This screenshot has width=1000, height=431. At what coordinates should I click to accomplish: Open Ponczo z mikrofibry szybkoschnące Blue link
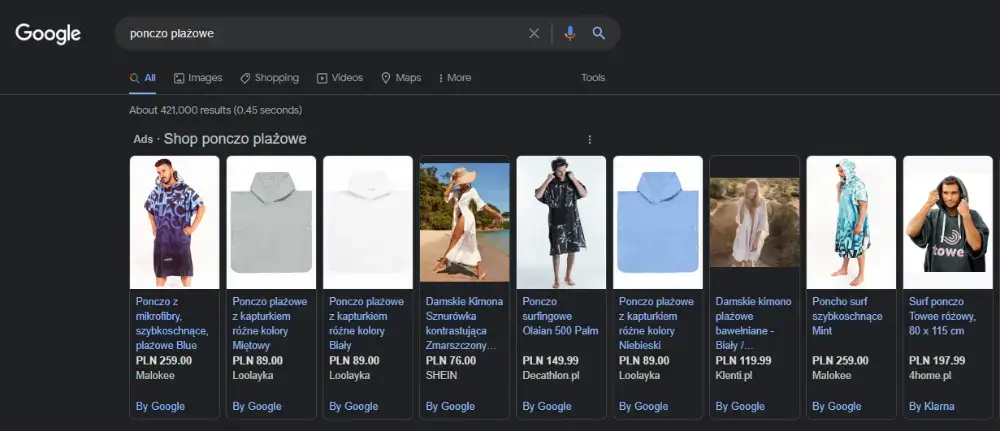tap(172, 323)
